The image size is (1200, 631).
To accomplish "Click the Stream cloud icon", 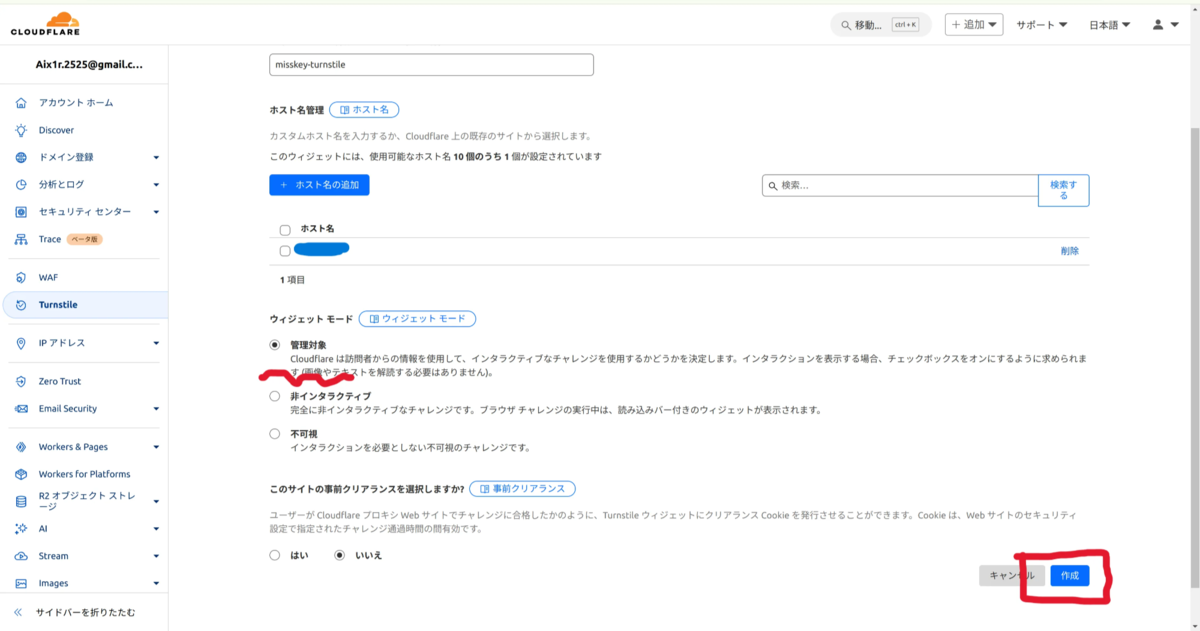I will (21, 556).
